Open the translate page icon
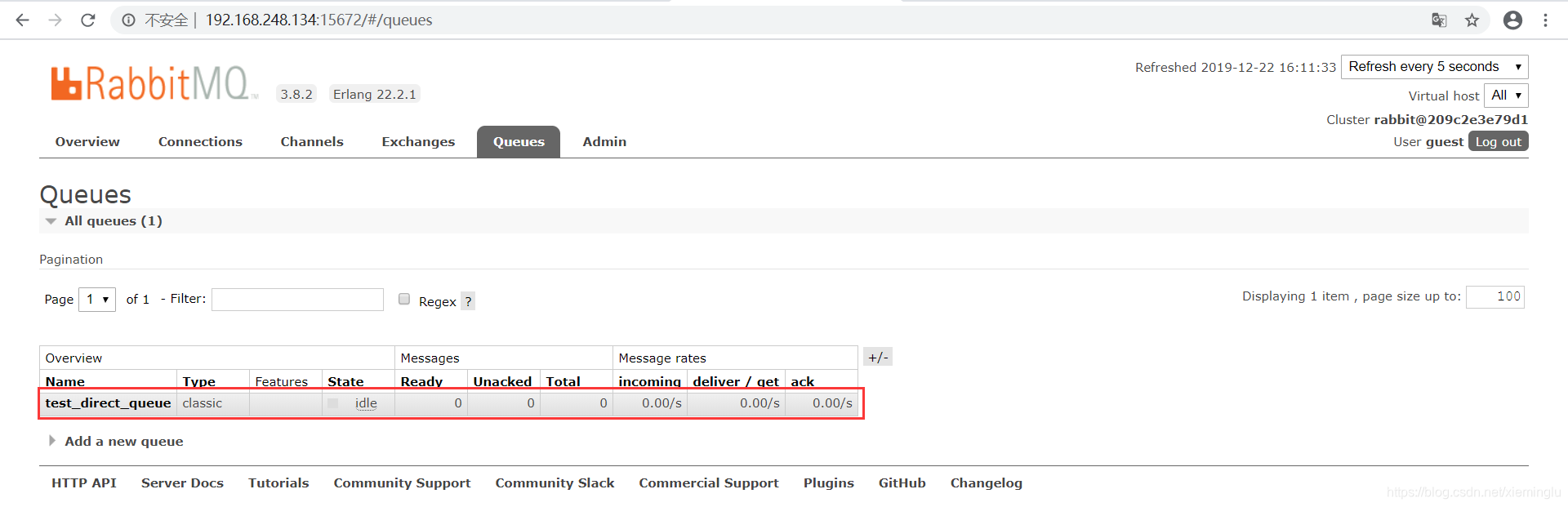The image size is (1568, 507). [x=1439, y=20]
